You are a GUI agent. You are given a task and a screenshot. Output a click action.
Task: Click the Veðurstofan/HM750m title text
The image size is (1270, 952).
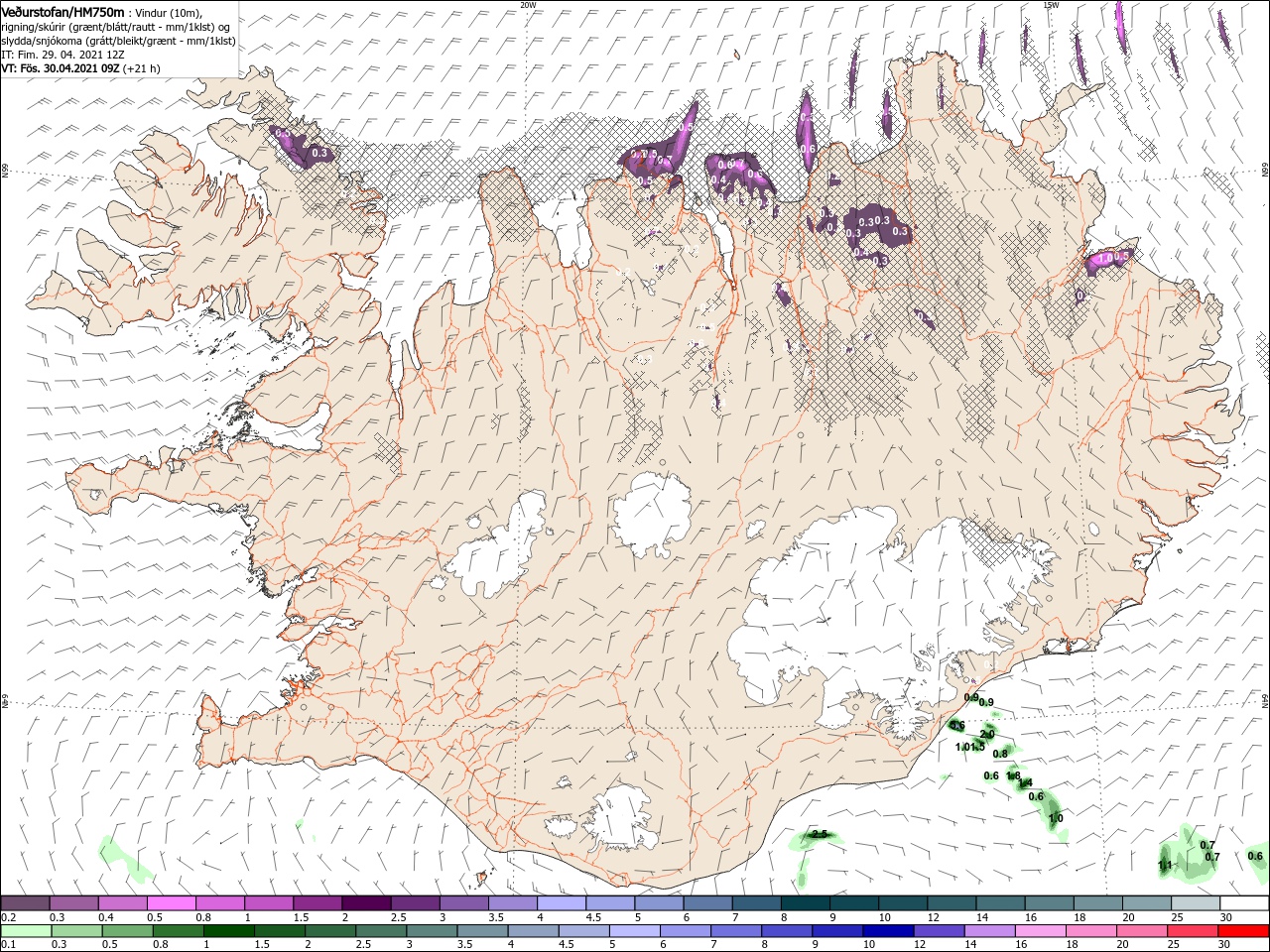(x=63, y=12)
